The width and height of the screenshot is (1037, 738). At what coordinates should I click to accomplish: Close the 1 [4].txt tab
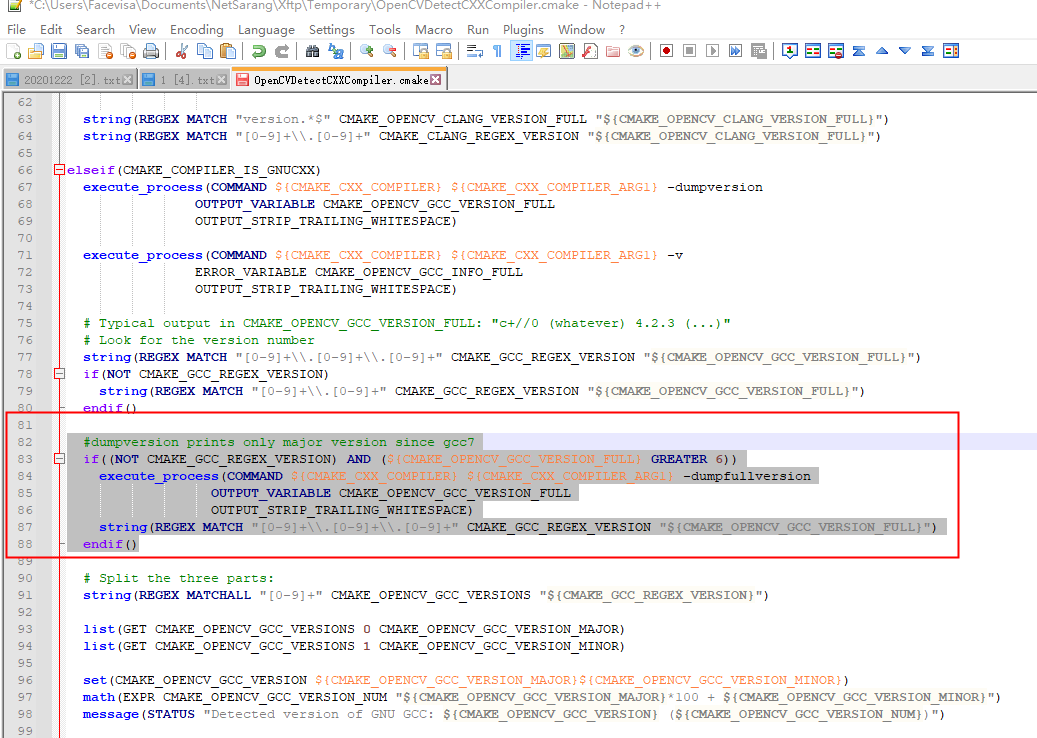coord(222,79)
